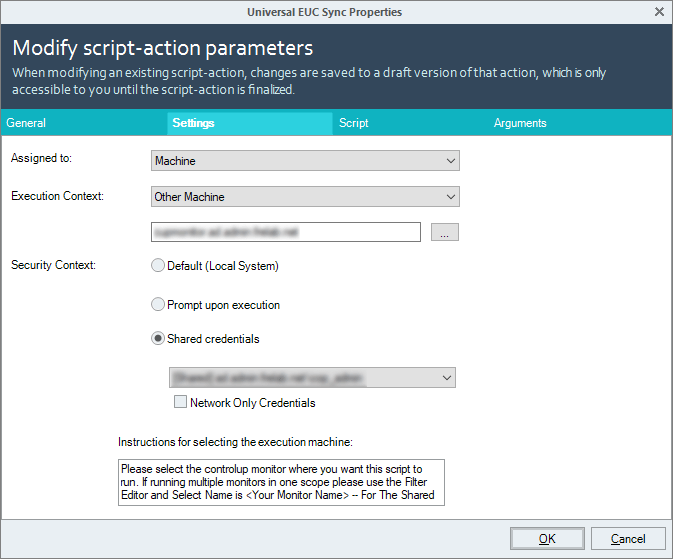This screenshot has height=559, width=673.
Task: Click the ellipsis browse button for machine
Action: click(445, 232)
